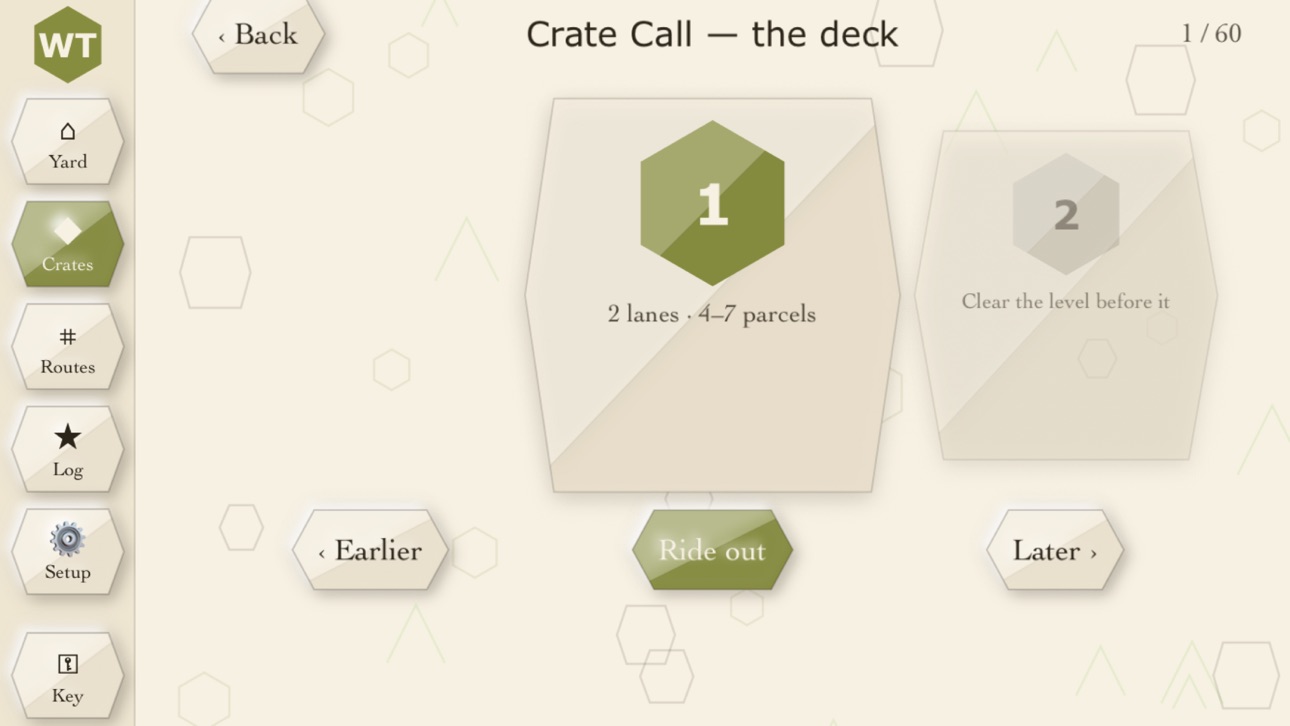
Task: Click the 'Clear the level before it' text
Action: [x=1066, y=301]
